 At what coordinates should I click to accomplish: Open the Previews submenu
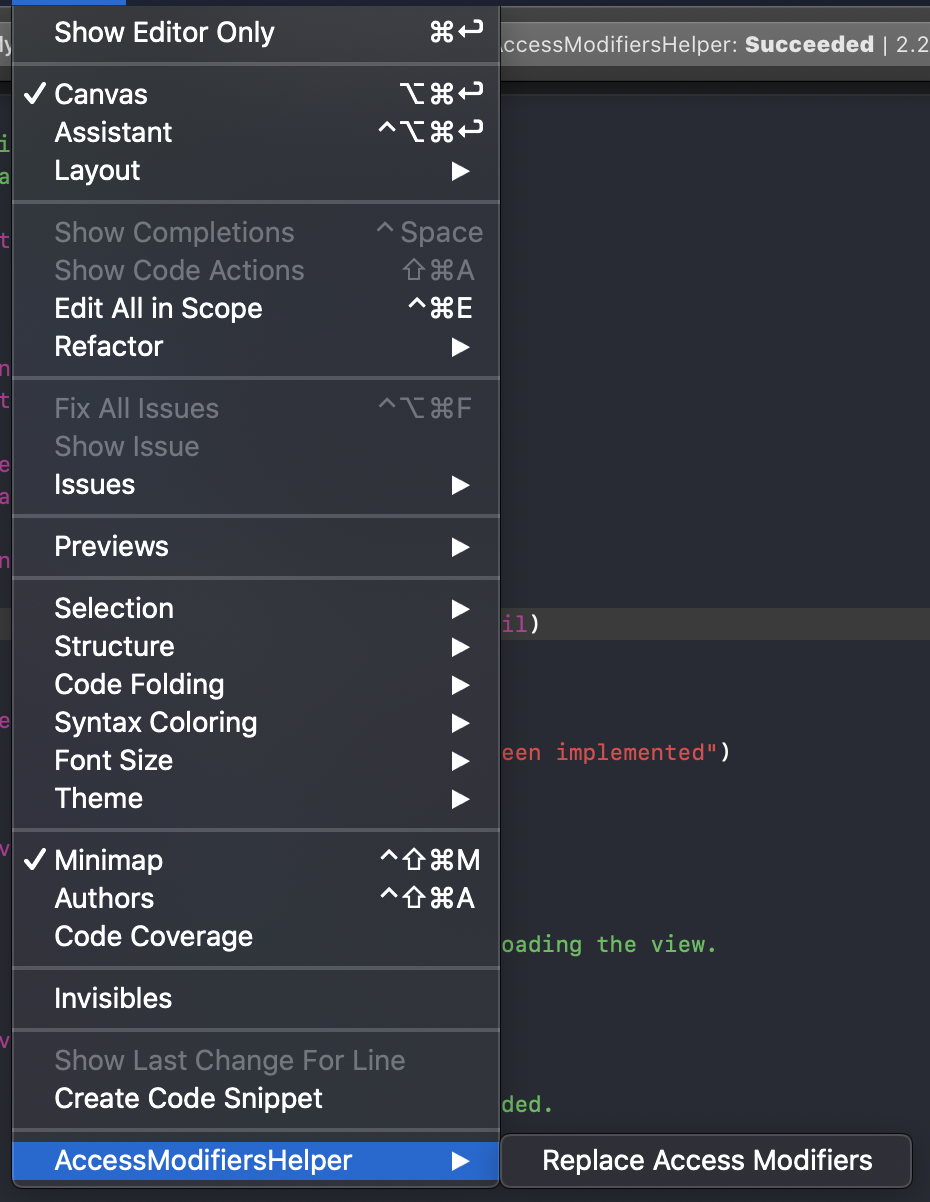click(x=111, y=546)
